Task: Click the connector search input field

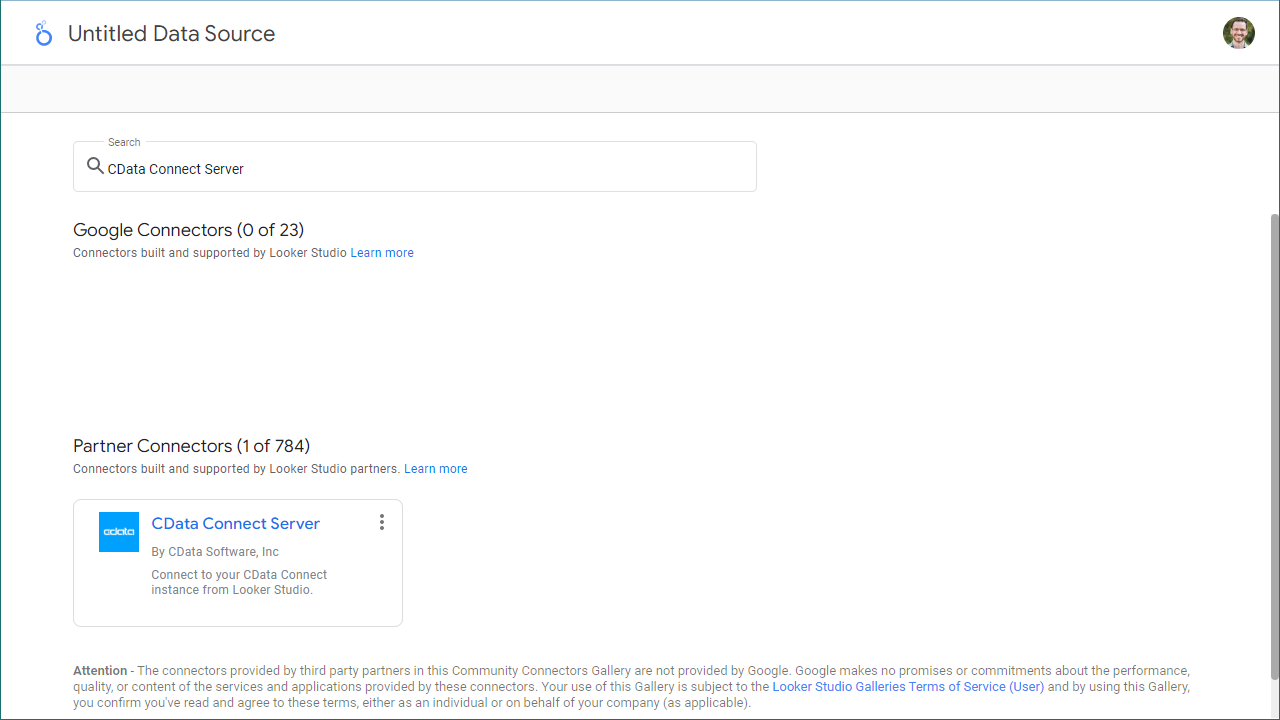Action: (x=415, y=167)
